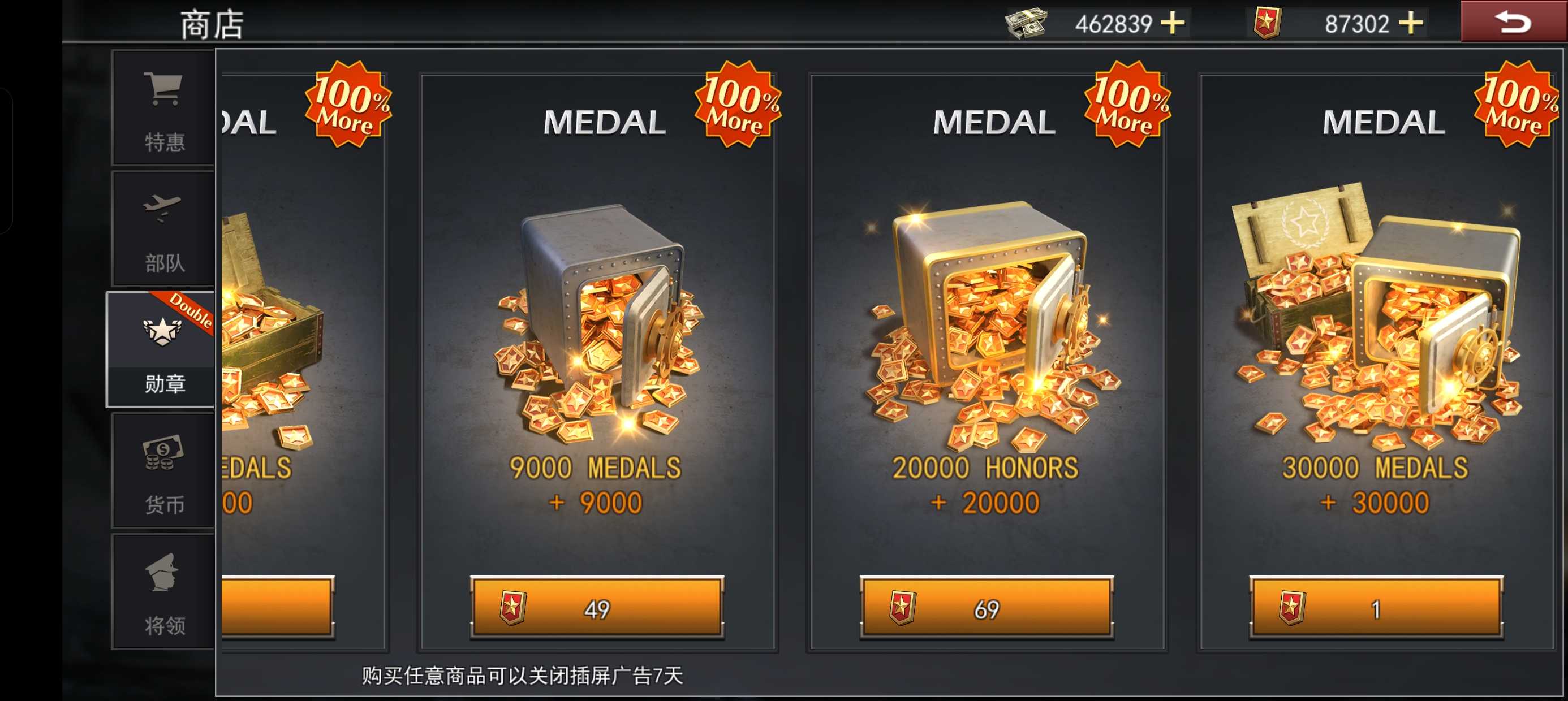
Task: Open the 部队 airplane tab
Action: coord(163,229)
